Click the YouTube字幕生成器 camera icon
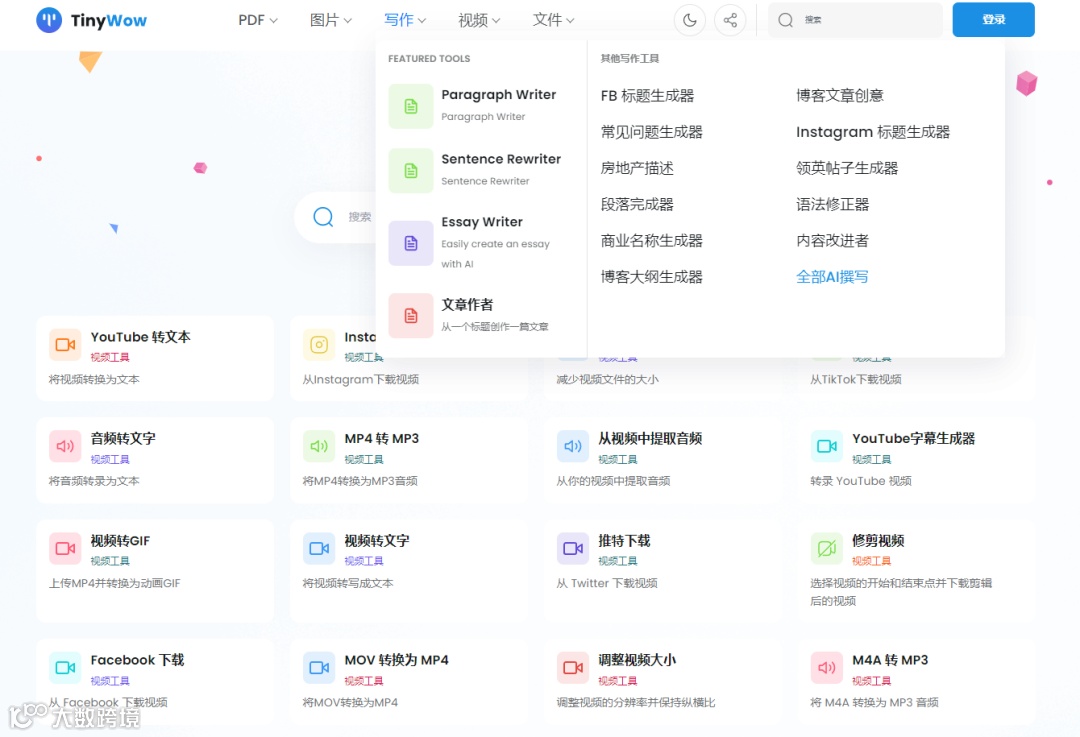 coord(827,446)
